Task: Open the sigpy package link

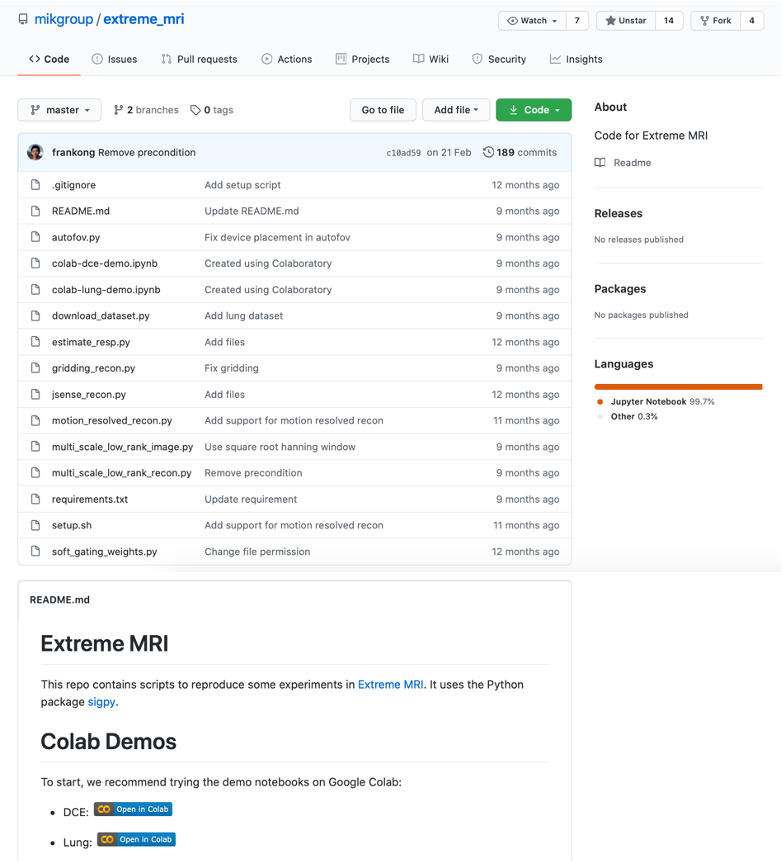Action: (102, 702)
